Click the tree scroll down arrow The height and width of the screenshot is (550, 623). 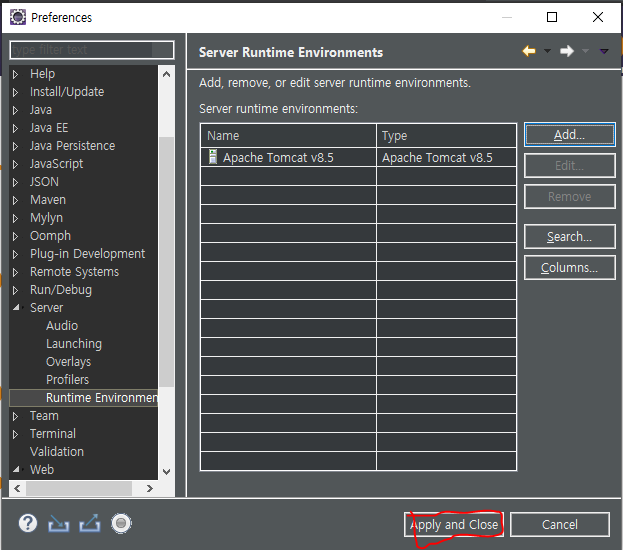click(166, 472)
